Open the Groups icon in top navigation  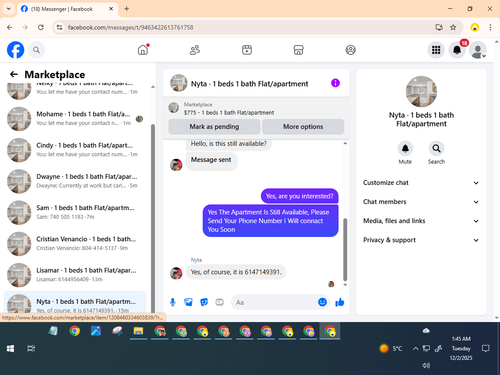click(350, 50)
